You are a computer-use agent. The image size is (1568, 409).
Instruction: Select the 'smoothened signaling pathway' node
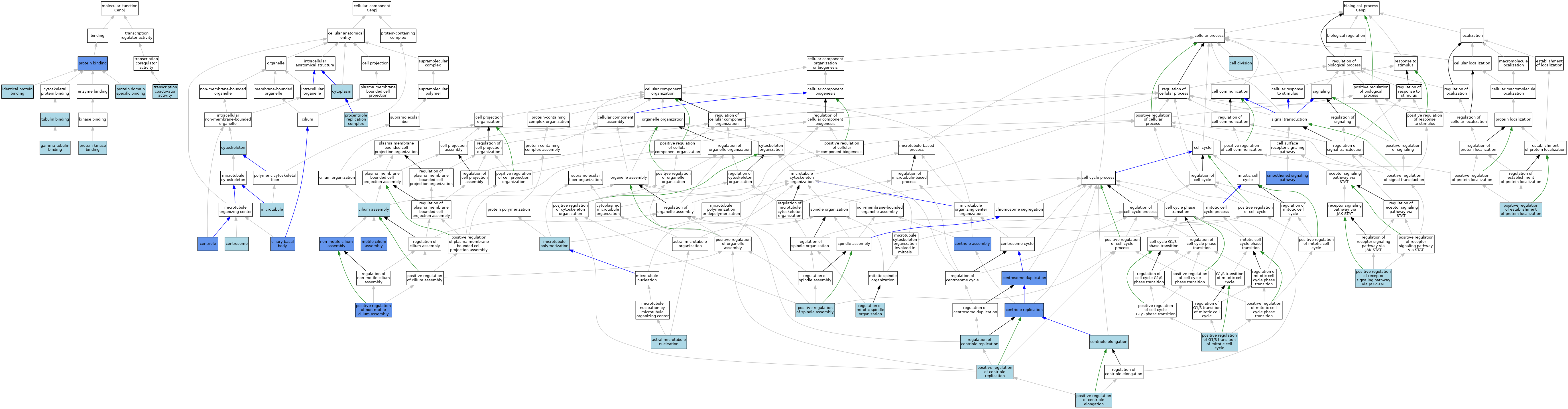(x=1288, y=178)
